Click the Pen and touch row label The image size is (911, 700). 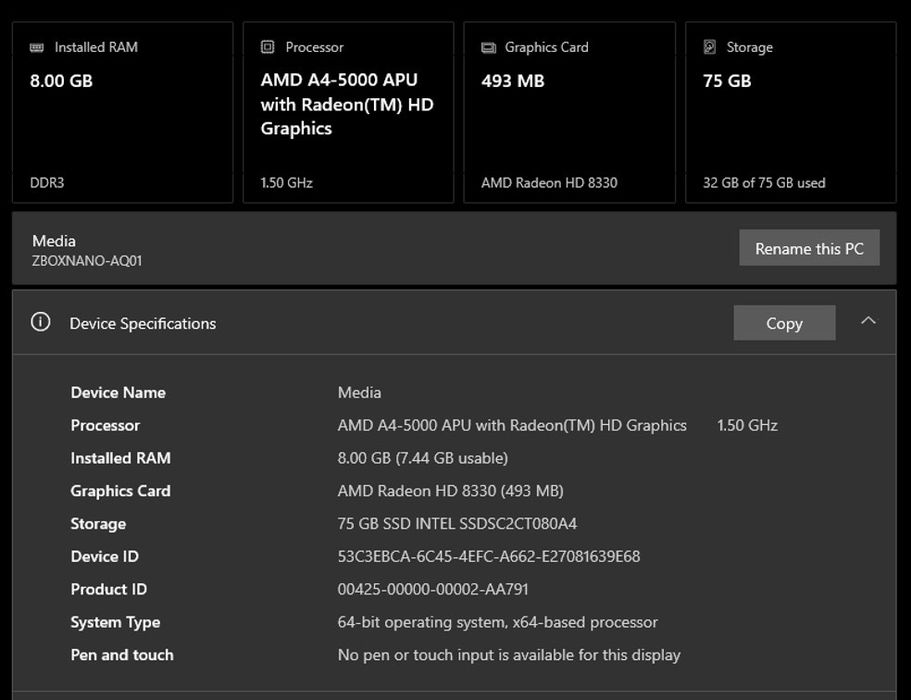tap(122, 655)
